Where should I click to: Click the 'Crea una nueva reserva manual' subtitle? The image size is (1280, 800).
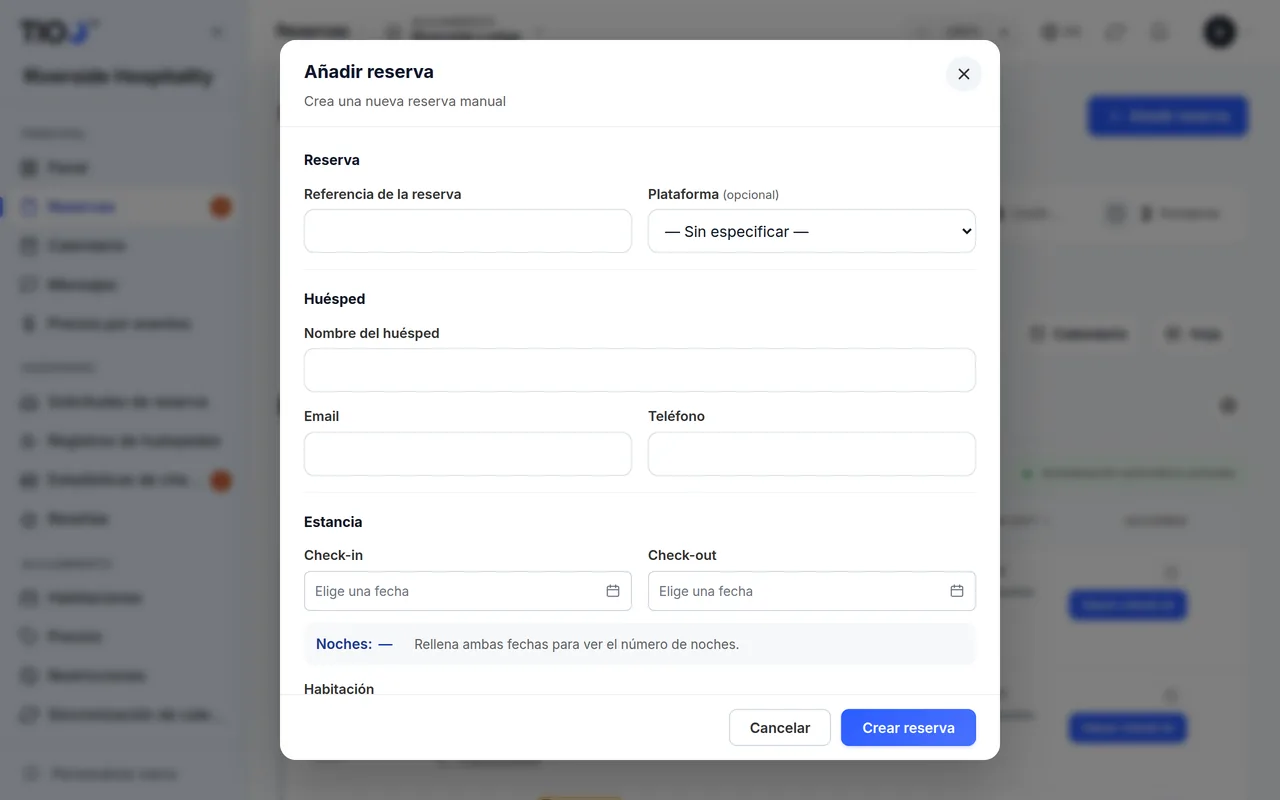point(405,101)
